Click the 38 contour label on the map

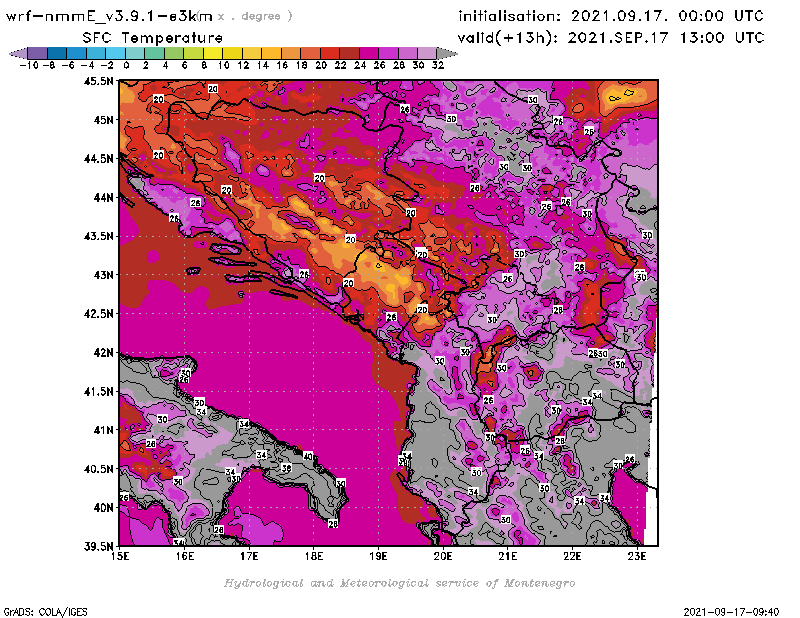(286, 468)
